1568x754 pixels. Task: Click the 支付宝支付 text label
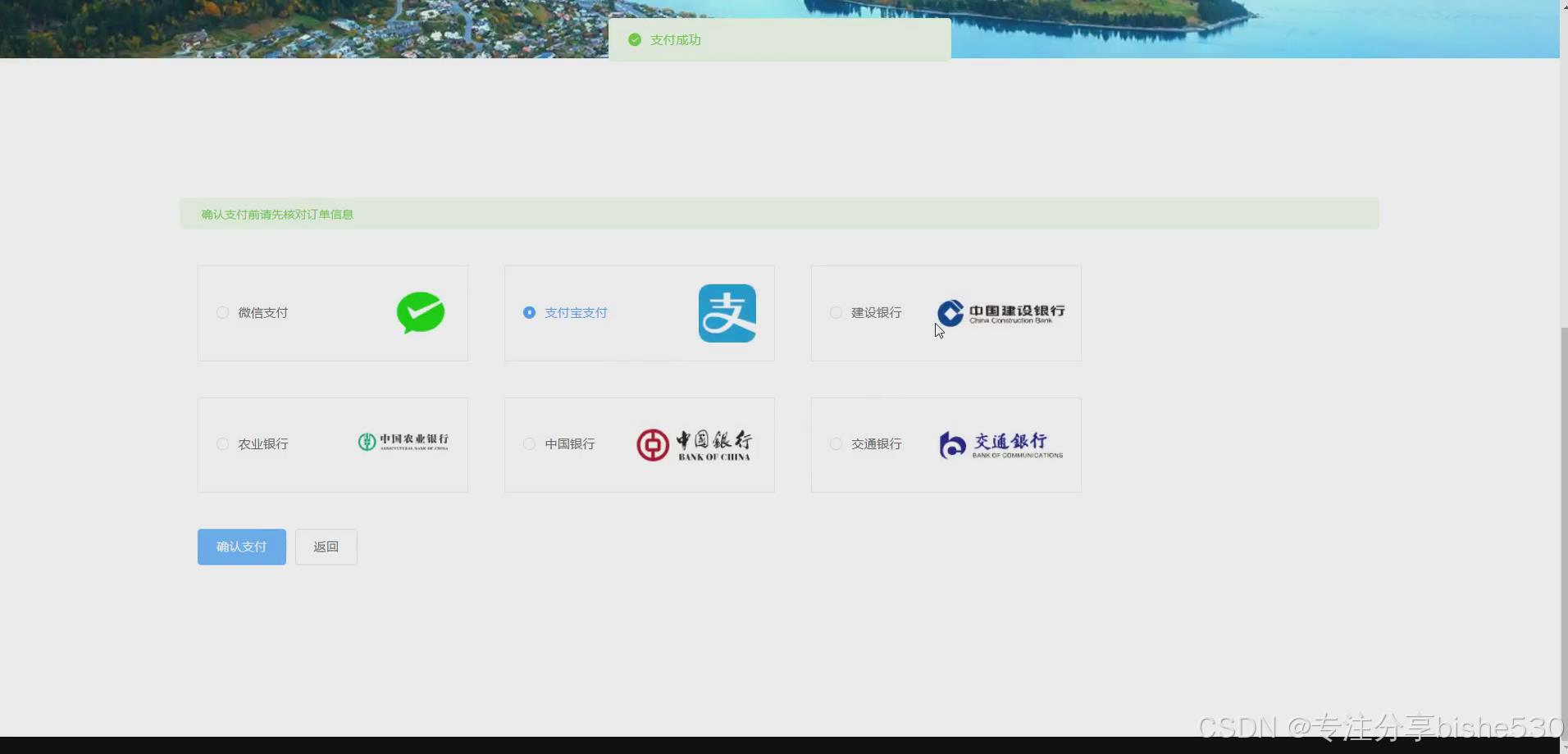click(575, 312)
